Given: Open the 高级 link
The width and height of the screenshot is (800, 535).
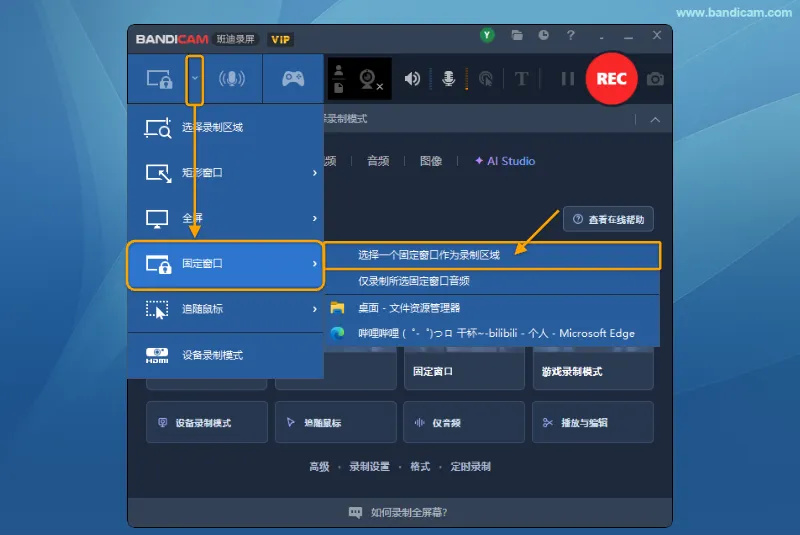Looking at the screenshot, I should point(319,467).
